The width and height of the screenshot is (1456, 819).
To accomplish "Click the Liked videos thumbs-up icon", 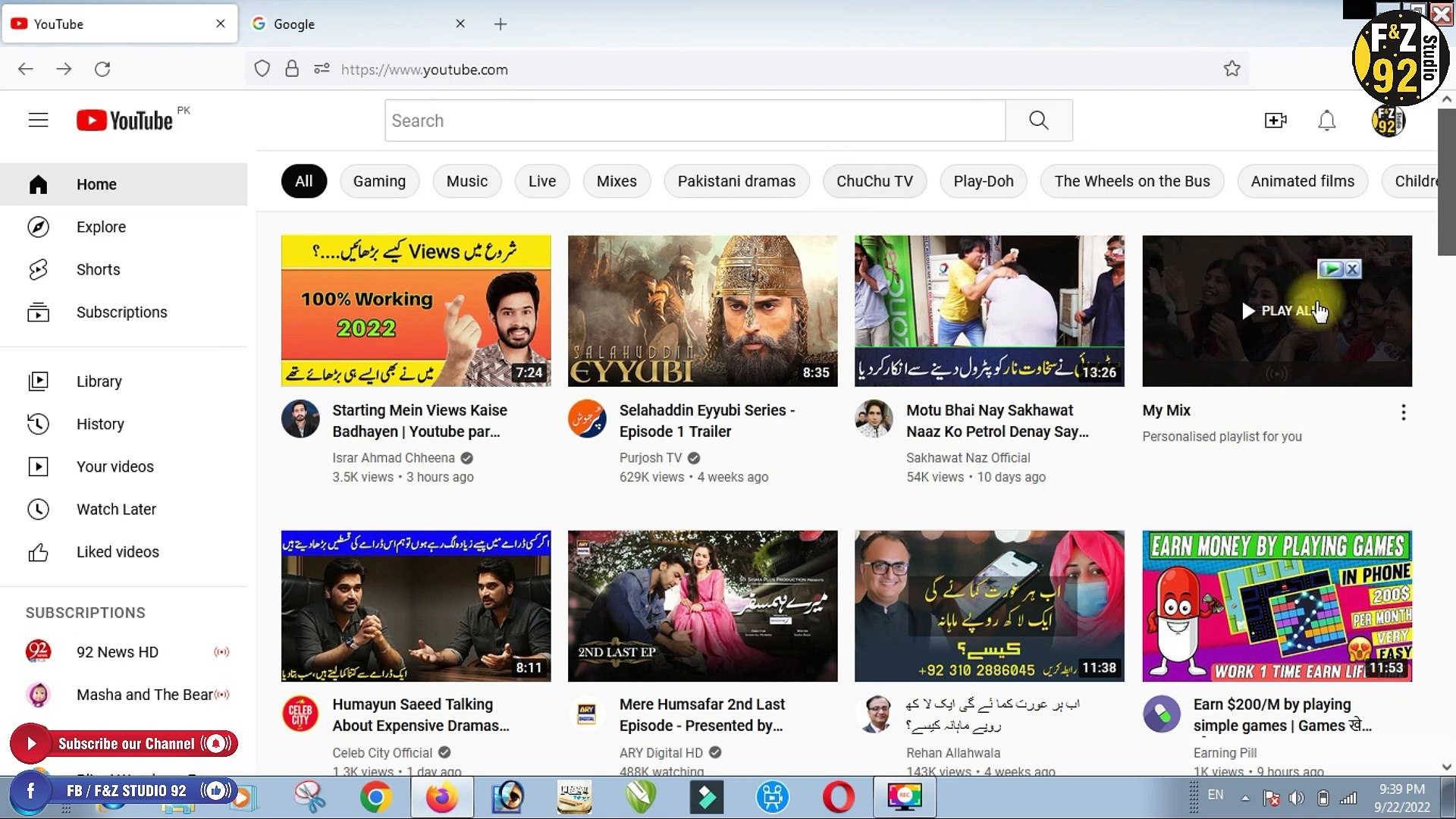I will tap(39, 551).
